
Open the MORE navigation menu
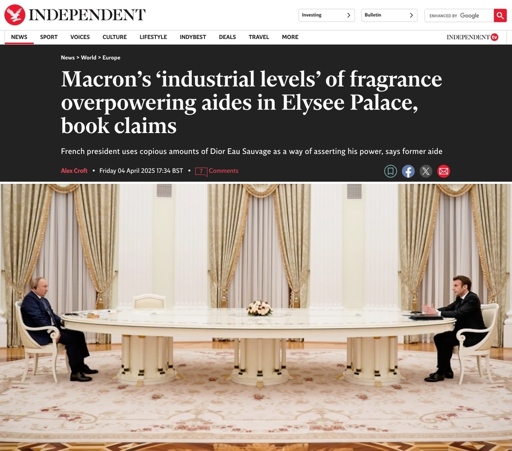tap(290, 37)
